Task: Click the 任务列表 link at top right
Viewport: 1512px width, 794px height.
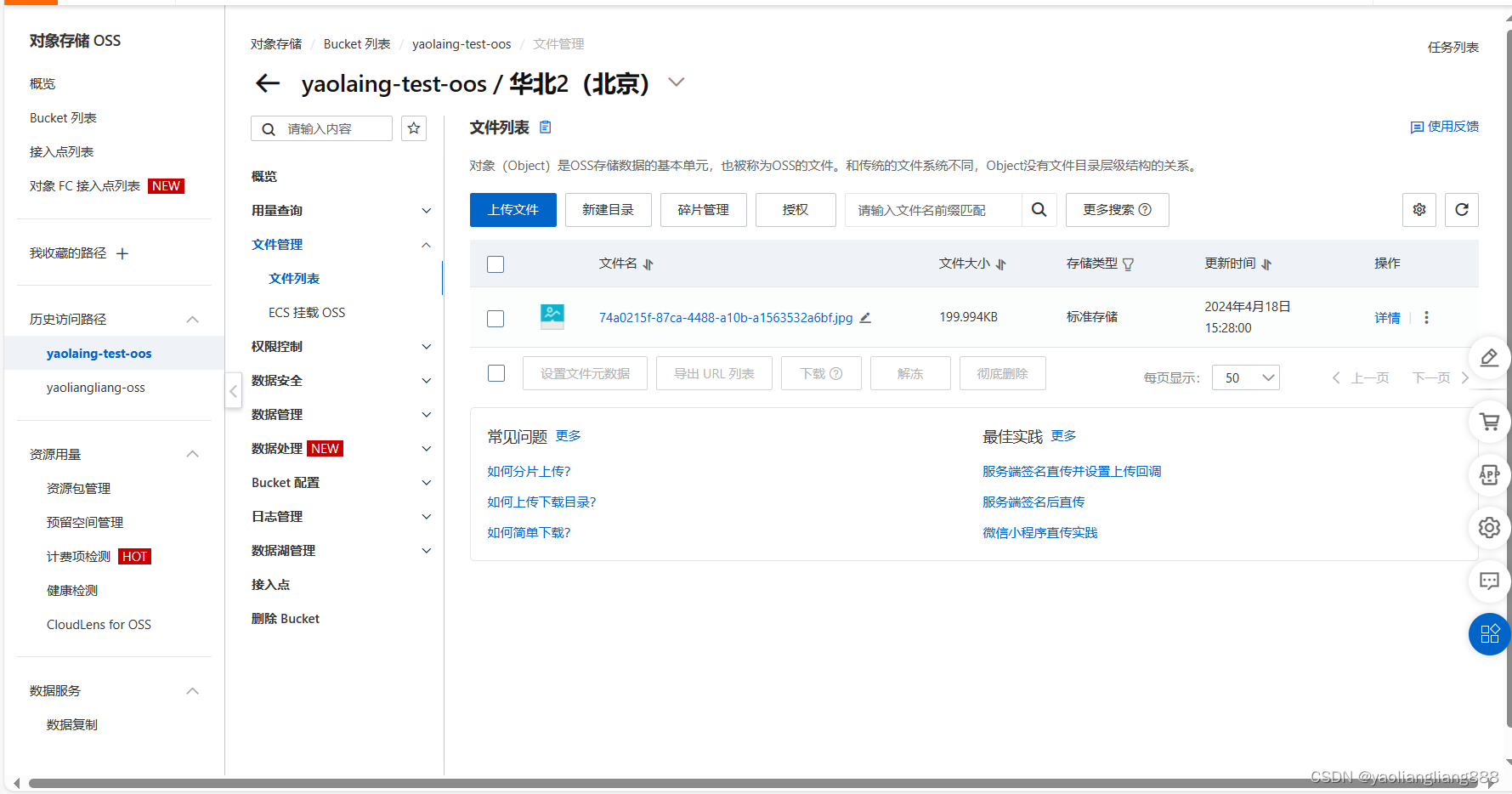Action: (1453, 48)
